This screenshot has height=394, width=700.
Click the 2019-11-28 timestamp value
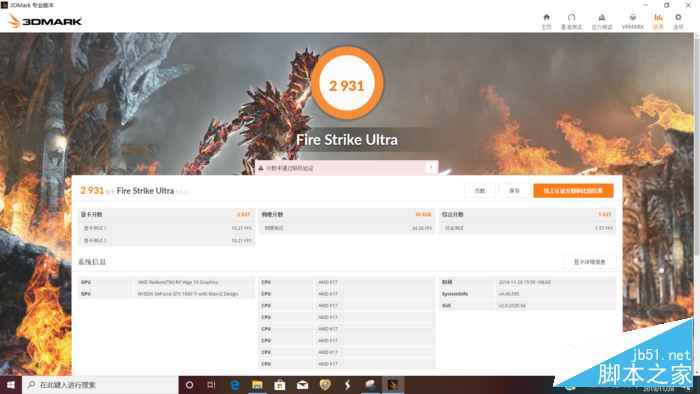[525, 282]
